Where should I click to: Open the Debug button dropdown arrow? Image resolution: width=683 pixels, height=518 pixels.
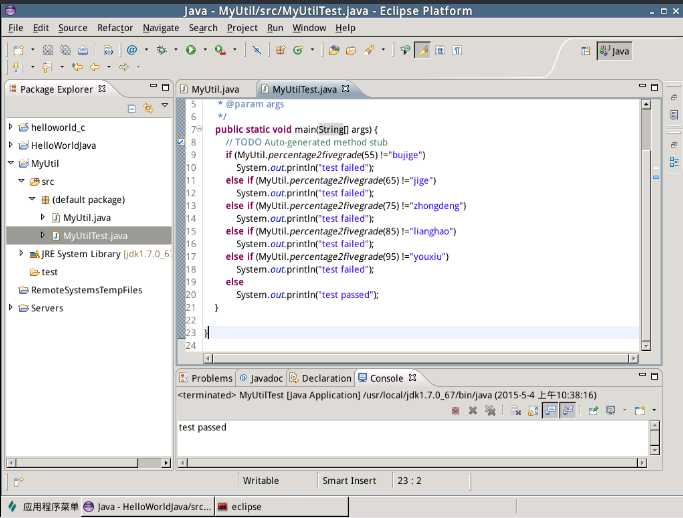coord(176,50)
